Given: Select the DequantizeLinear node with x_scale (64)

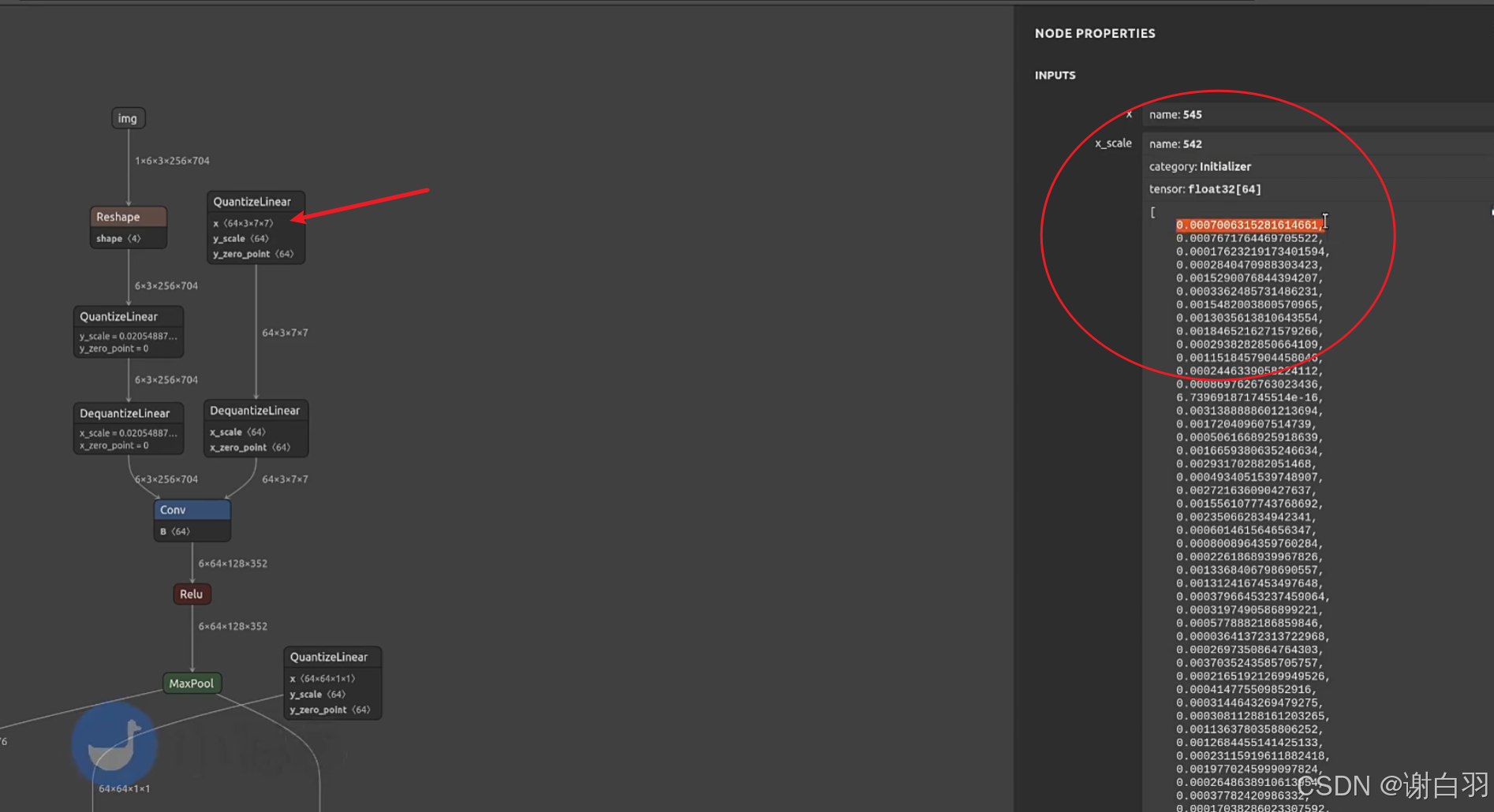Looking at the screenshot, I should [256, 411].
